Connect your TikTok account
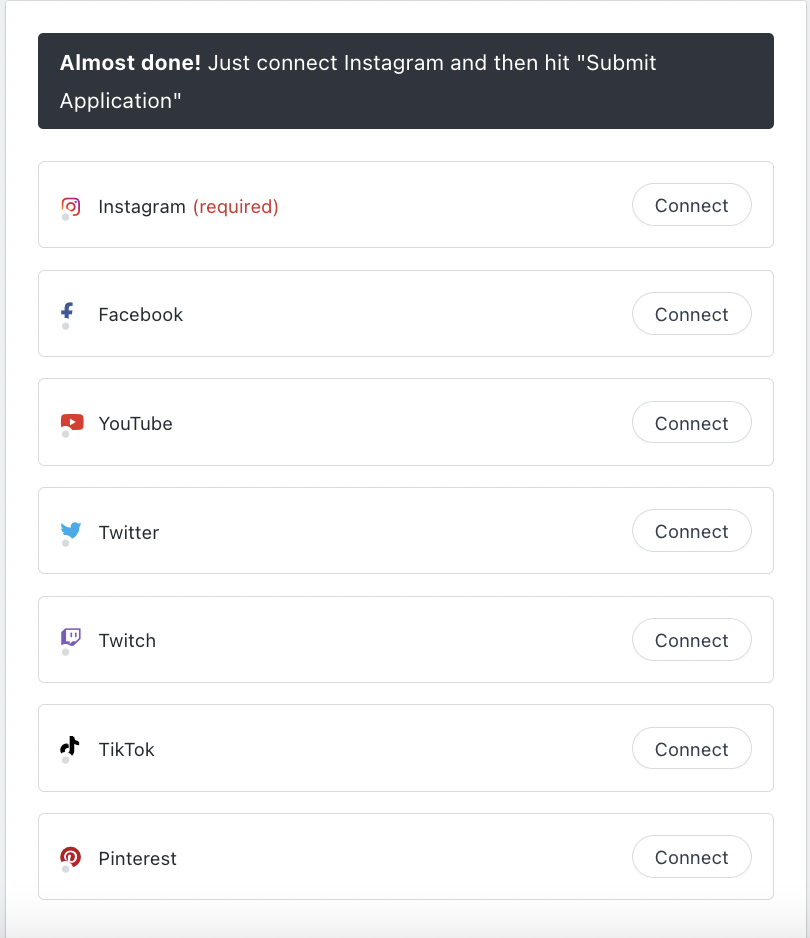810x938 pixels. [x=691, y=749]
